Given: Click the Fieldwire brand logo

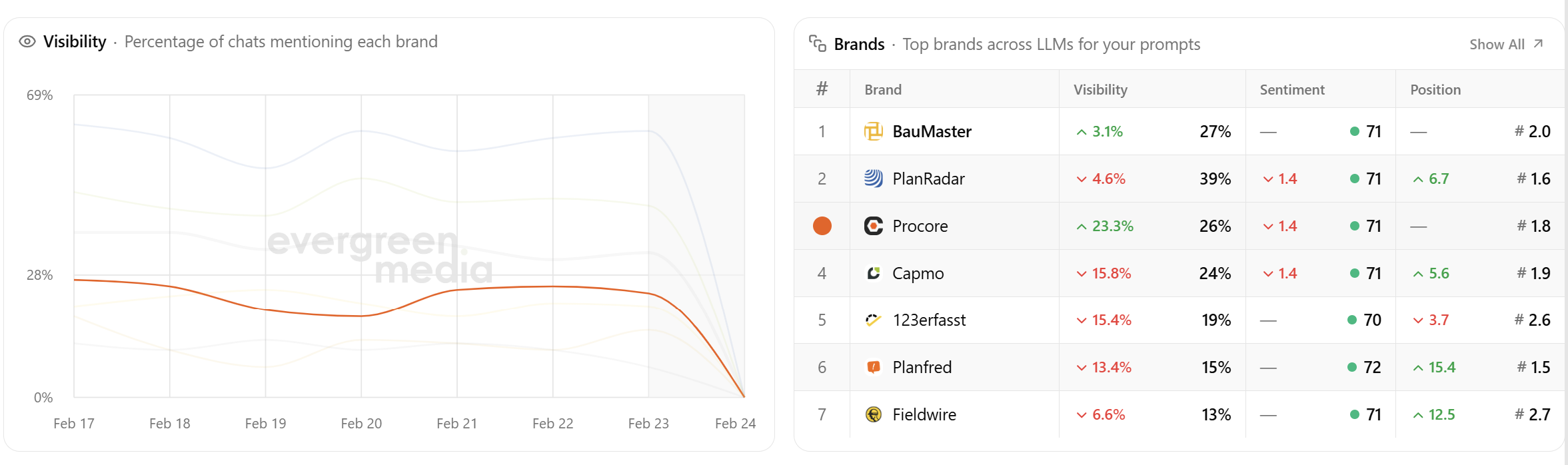Looking at the screenshot, I should point(874,414).
